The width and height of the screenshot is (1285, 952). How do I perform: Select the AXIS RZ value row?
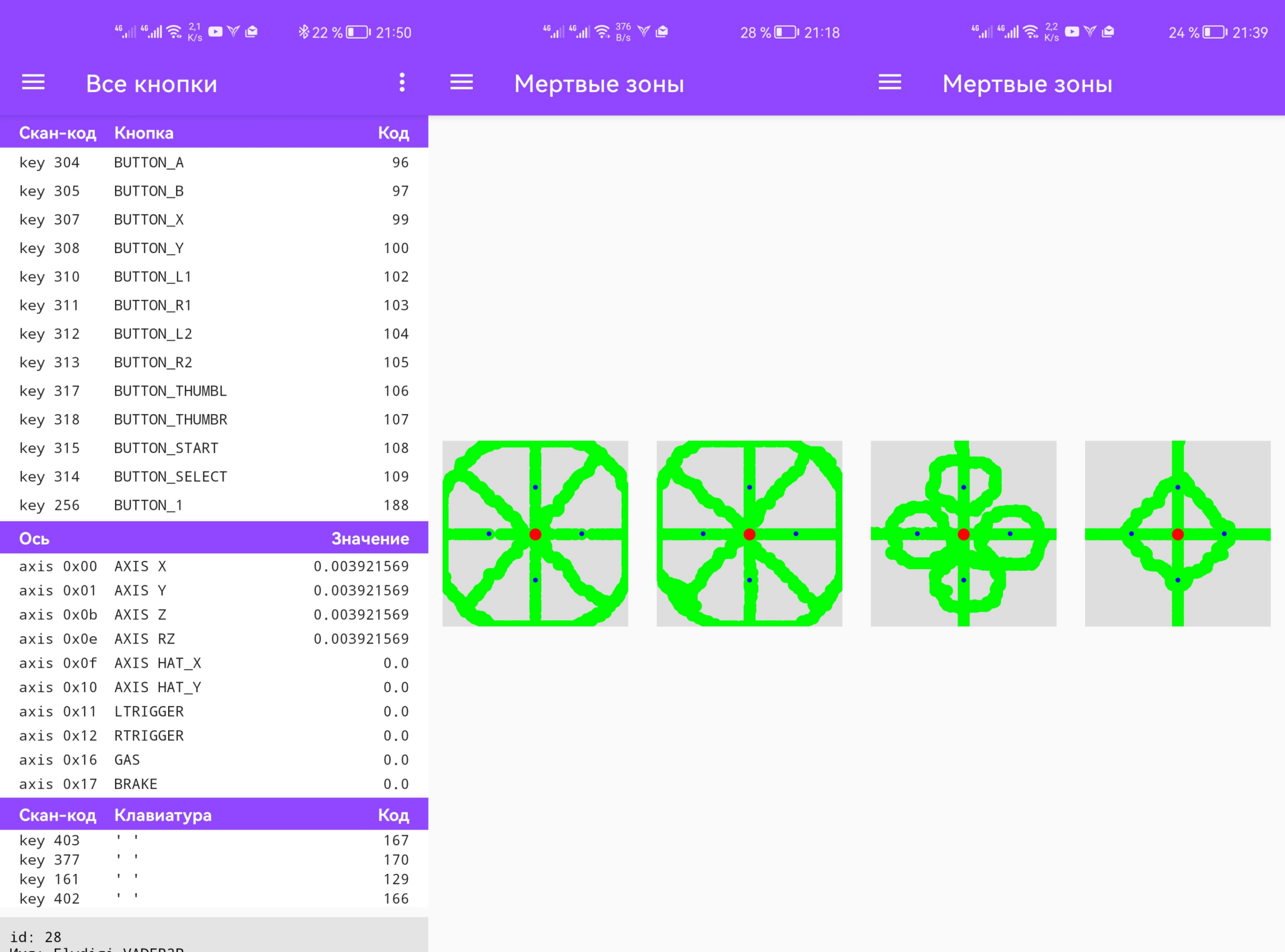(213, 639)
